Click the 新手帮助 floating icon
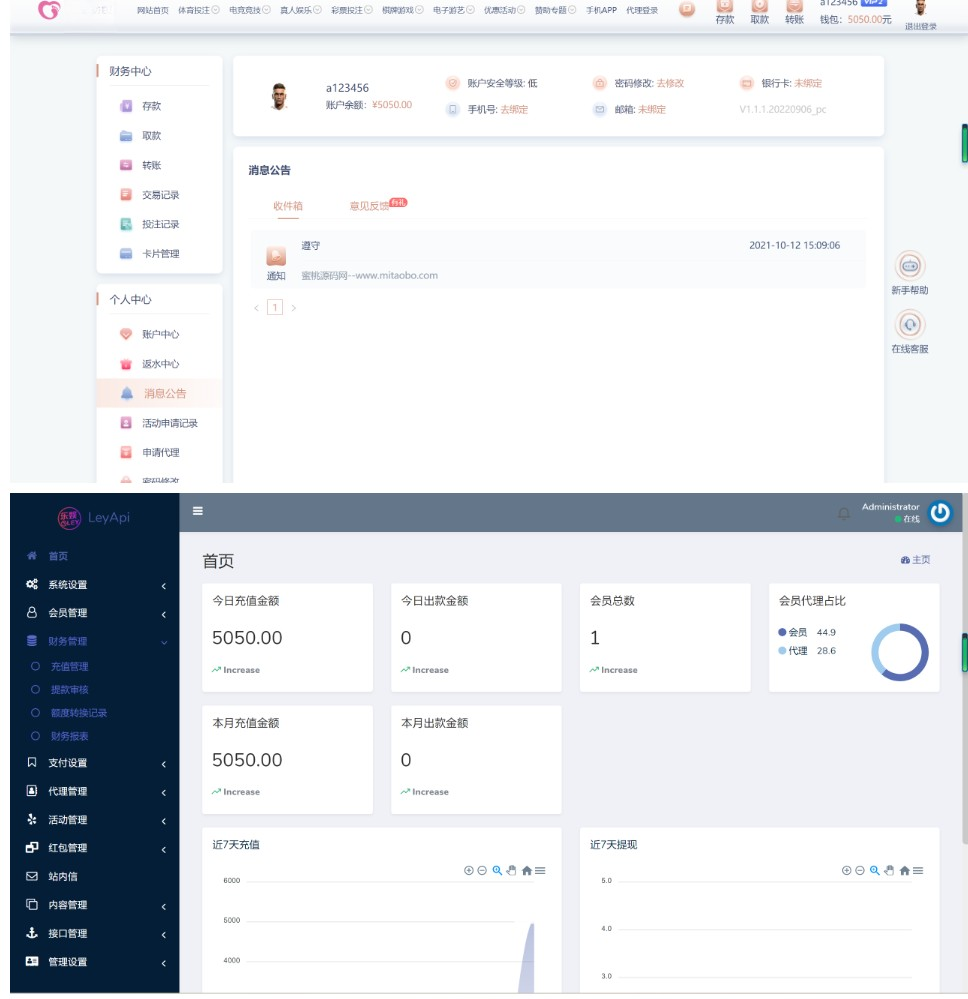The image size is (968, 999). point(909,266)
